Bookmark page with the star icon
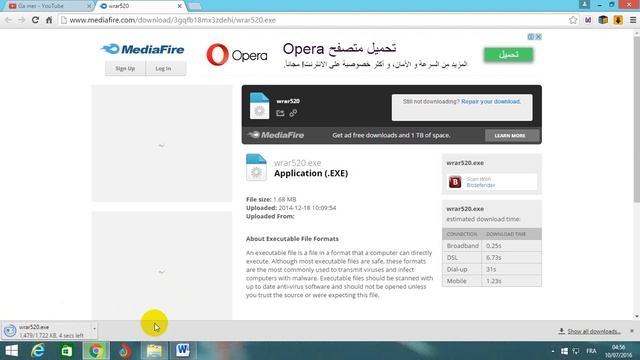 coord(573,20)
